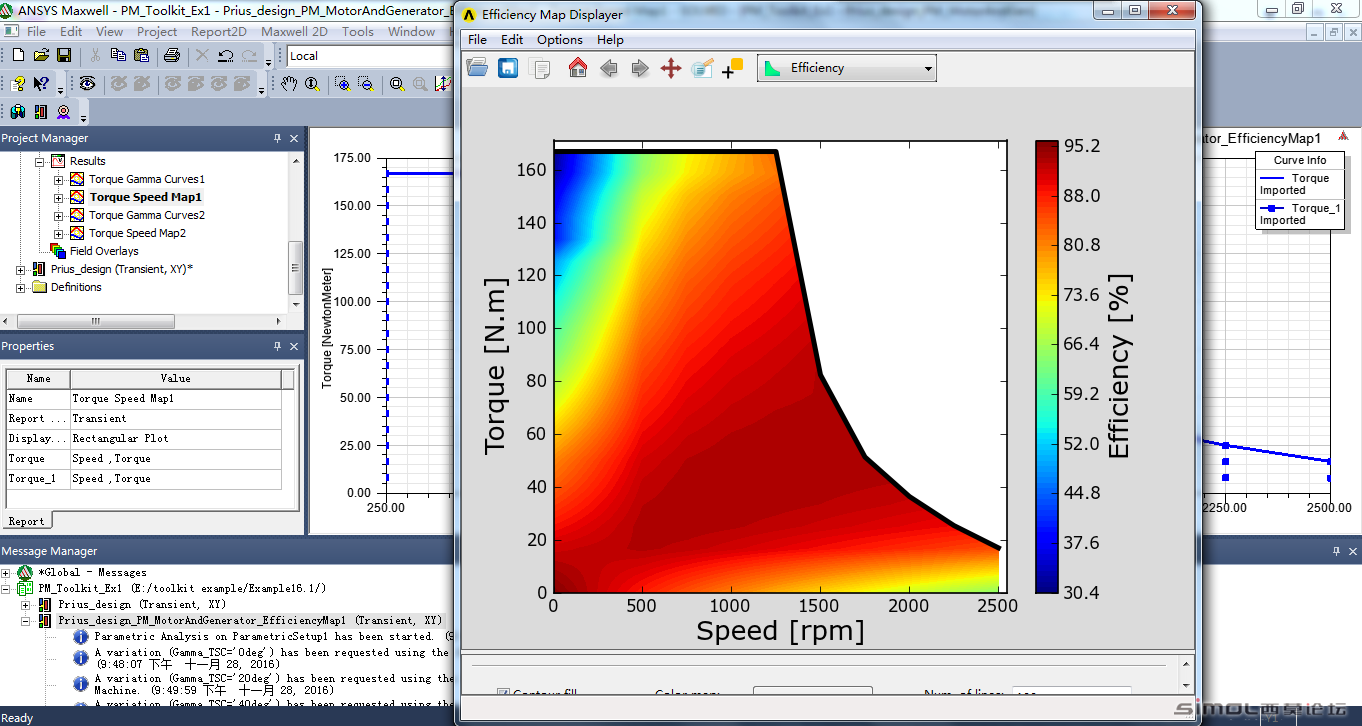1362x726 pixels.
Task: Pin the Properties panel
Action: pos(277,346)
